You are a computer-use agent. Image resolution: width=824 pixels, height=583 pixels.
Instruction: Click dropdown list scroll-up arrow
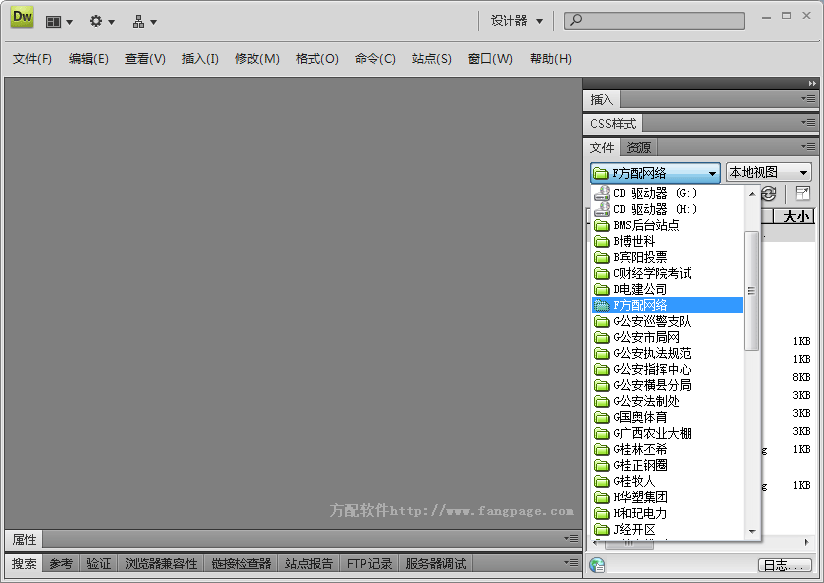coord(752,194)
